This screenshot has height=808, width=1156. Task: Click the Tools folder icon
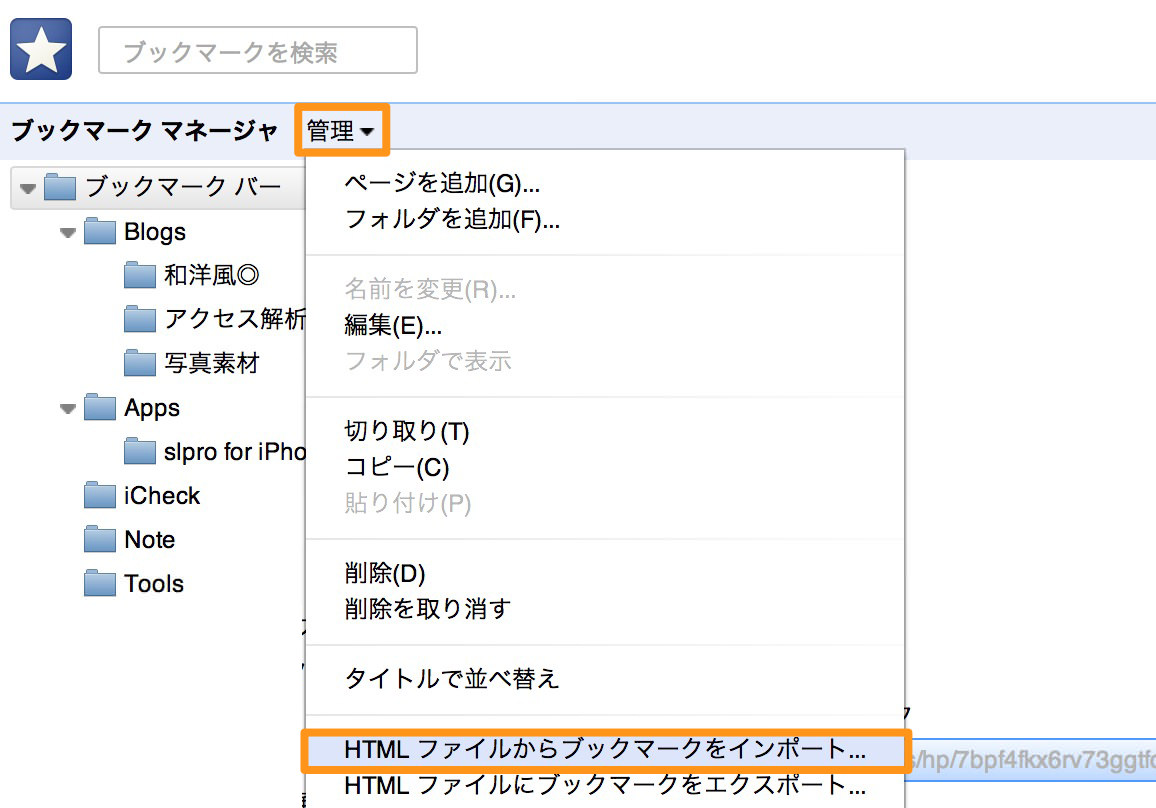point(100,583)
